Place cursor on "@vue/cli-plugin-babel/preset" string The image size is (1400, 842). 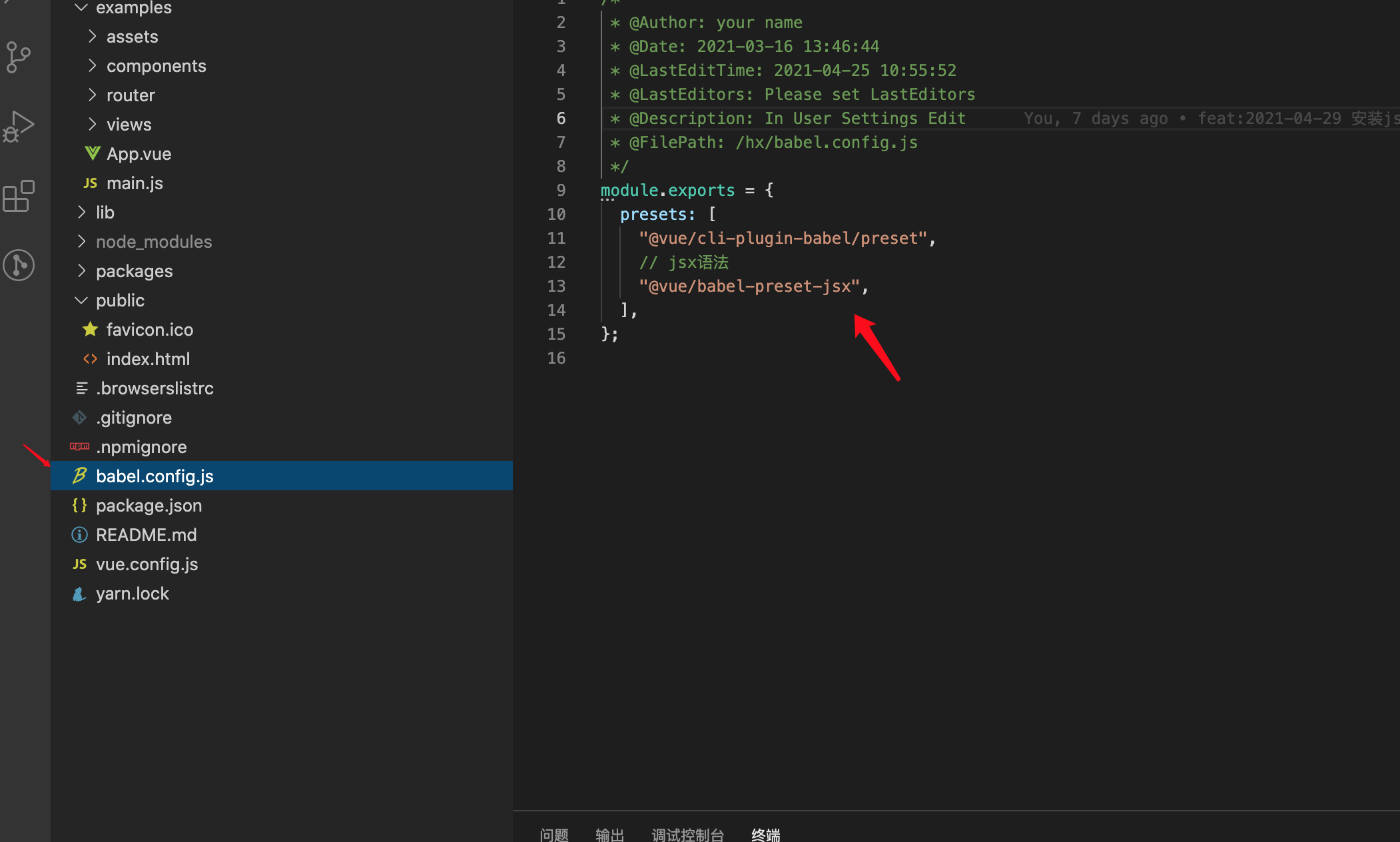pos(783,238)
